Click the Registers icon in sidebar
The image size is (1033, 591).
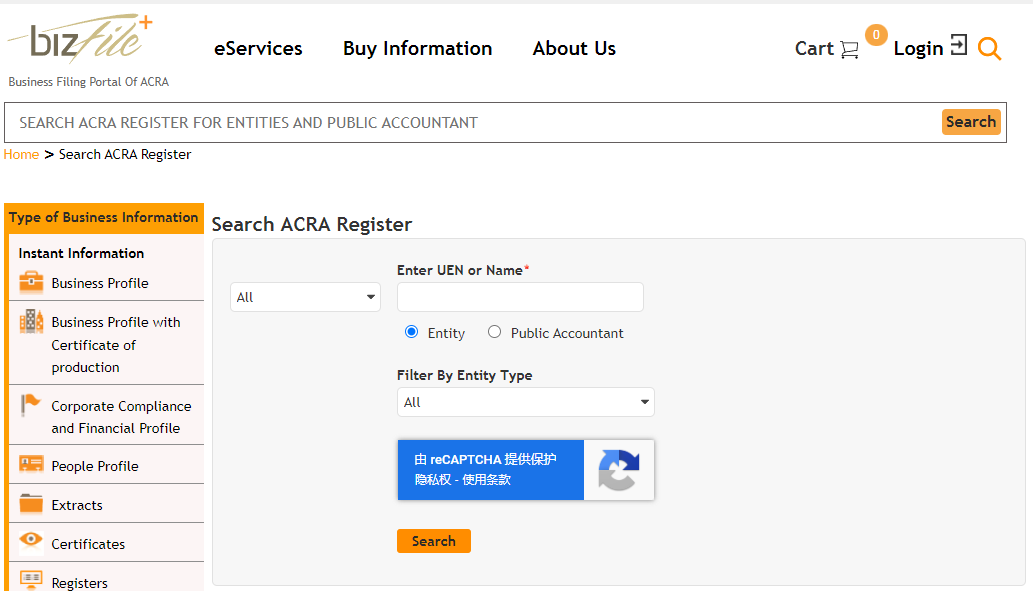tap(31, 580)
